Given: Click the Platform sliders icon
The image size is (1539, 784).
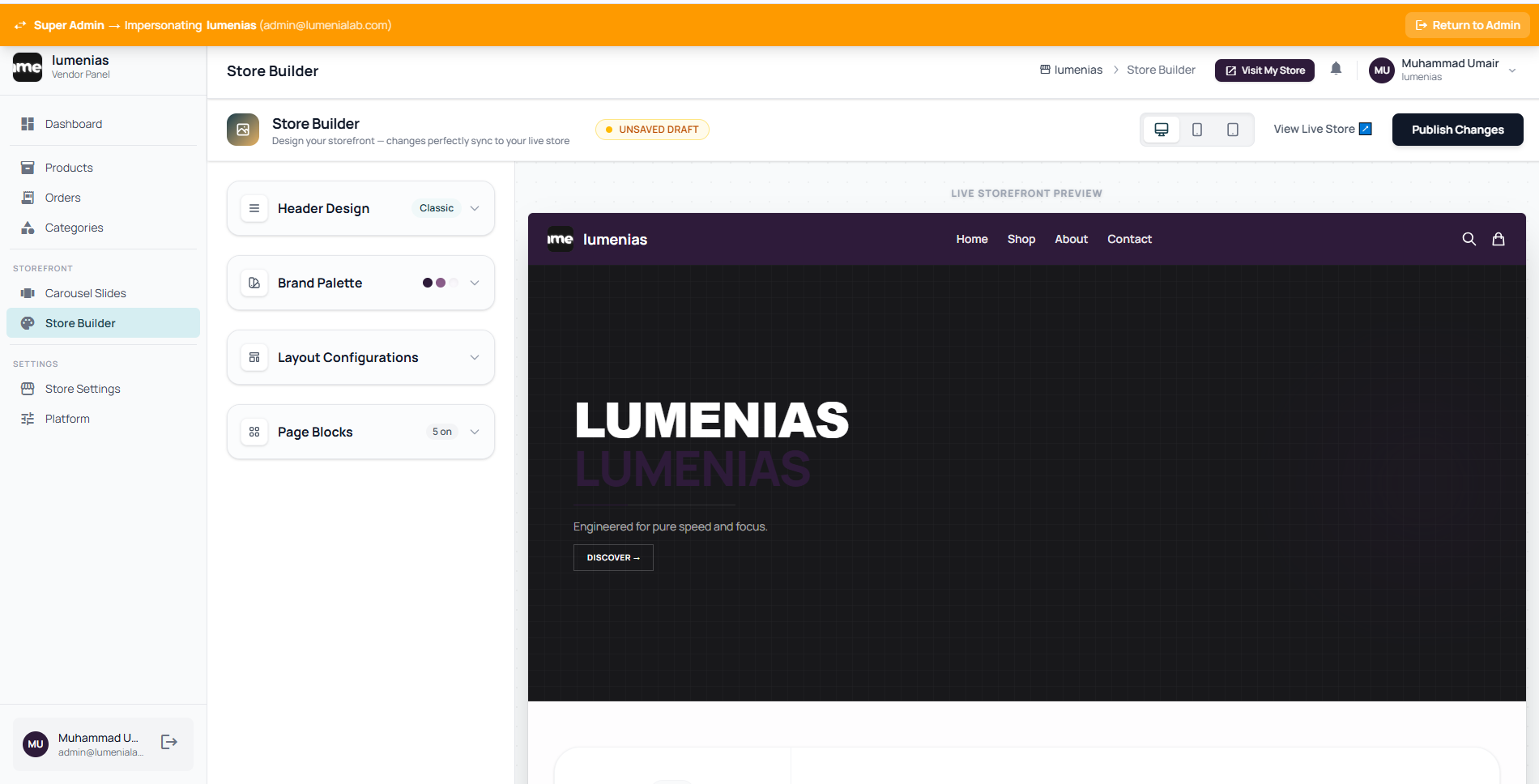Looking at the screenshot, I should (28, 419).
